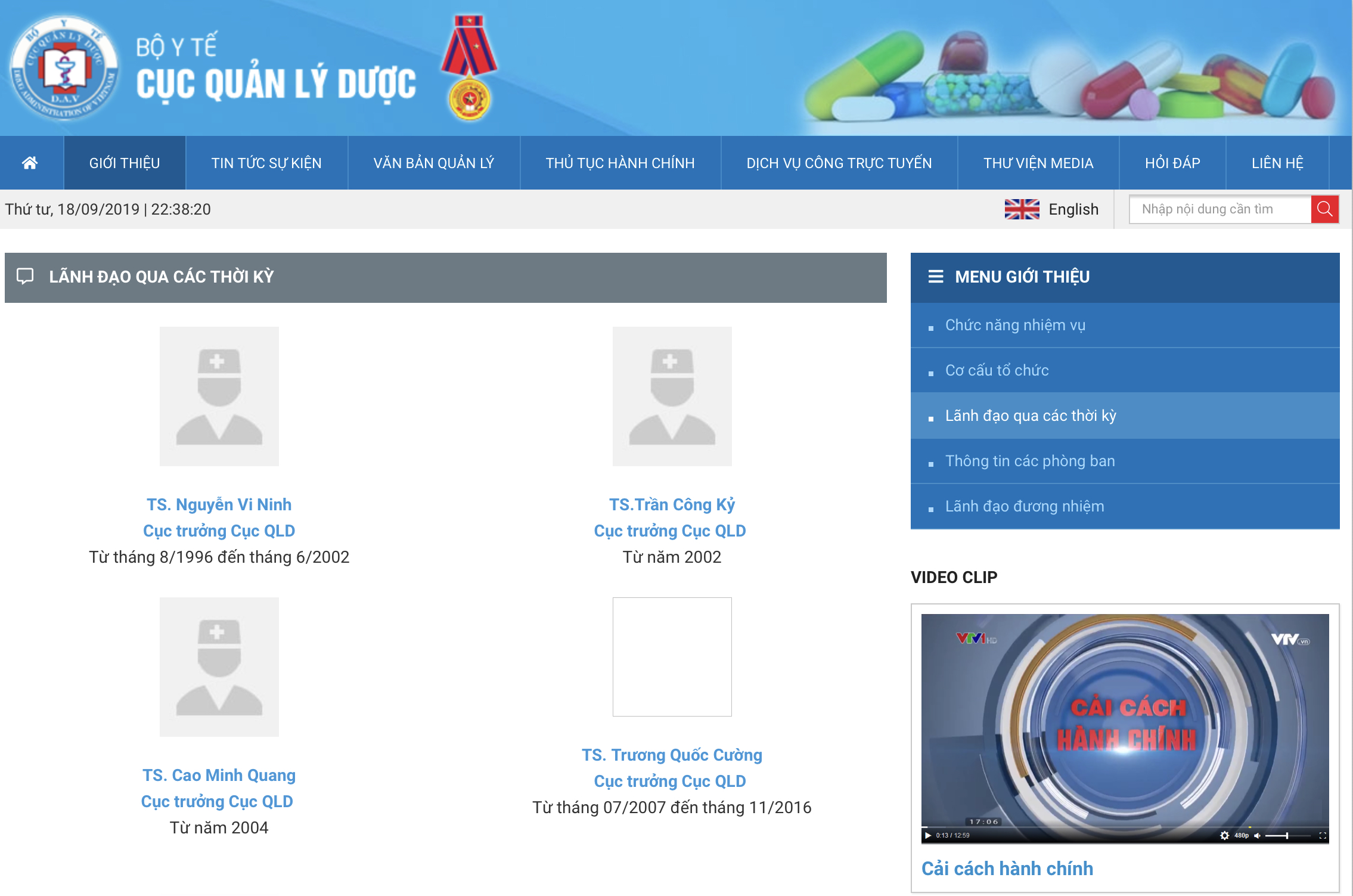Select the 480p video quality option
The image size is (1353, 896).
click(1242, 835)
